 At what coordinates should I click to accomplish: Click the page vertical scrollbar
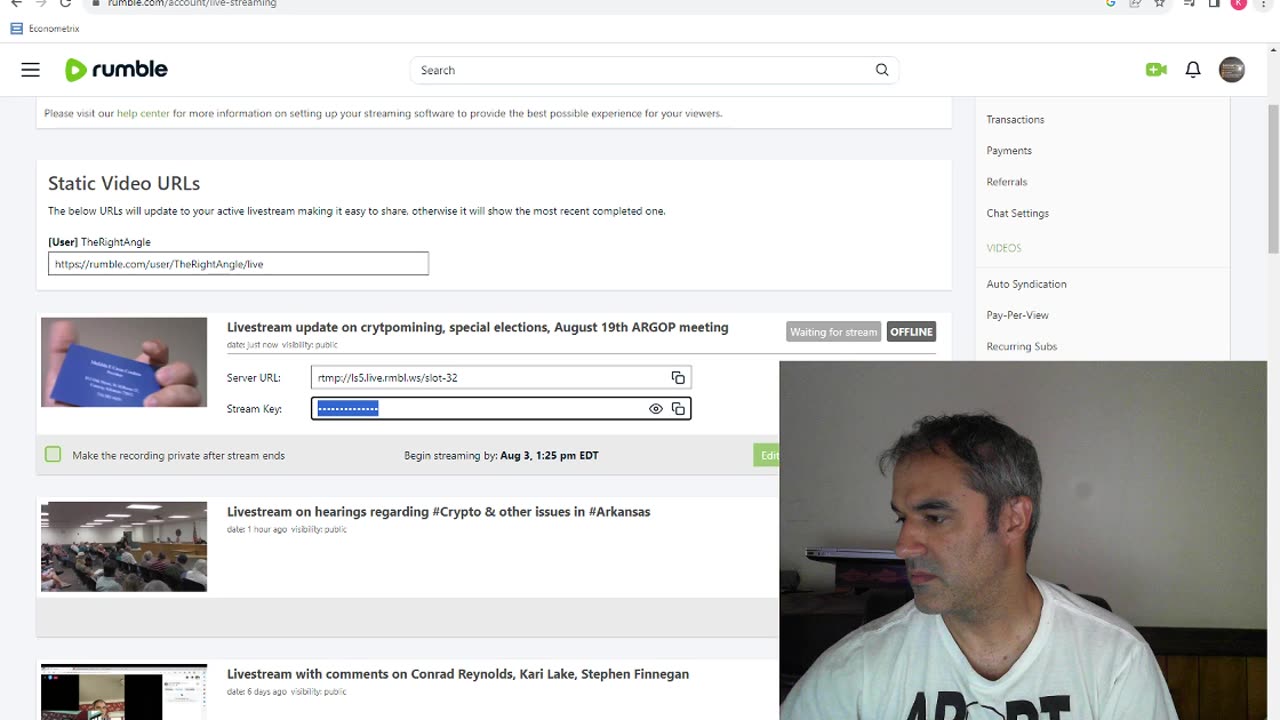pyautogui.click(x=1273, y=180)
